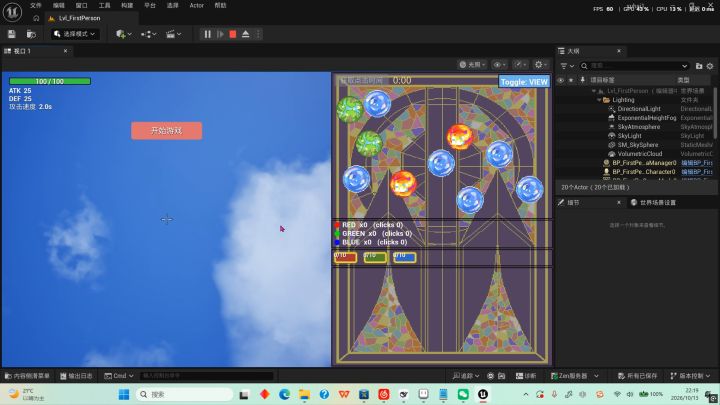Collapse the Lighting folder in Outliner
Image resolution: width=720 pixels, height=405 pixels.
pyautogui.click(x=599, y=100)
